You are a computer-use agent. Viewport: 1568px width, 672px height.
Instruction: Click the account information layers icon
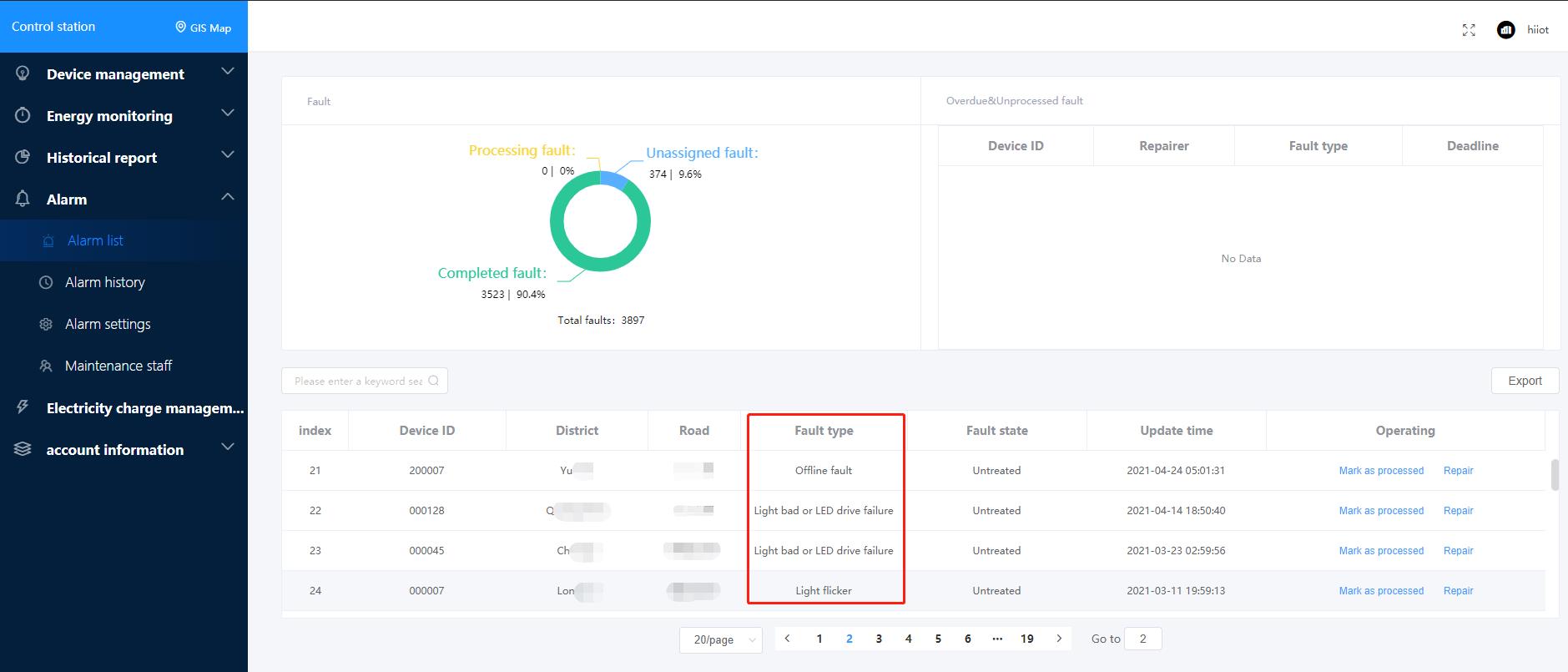pyautogui.click(x=23, y=449)
